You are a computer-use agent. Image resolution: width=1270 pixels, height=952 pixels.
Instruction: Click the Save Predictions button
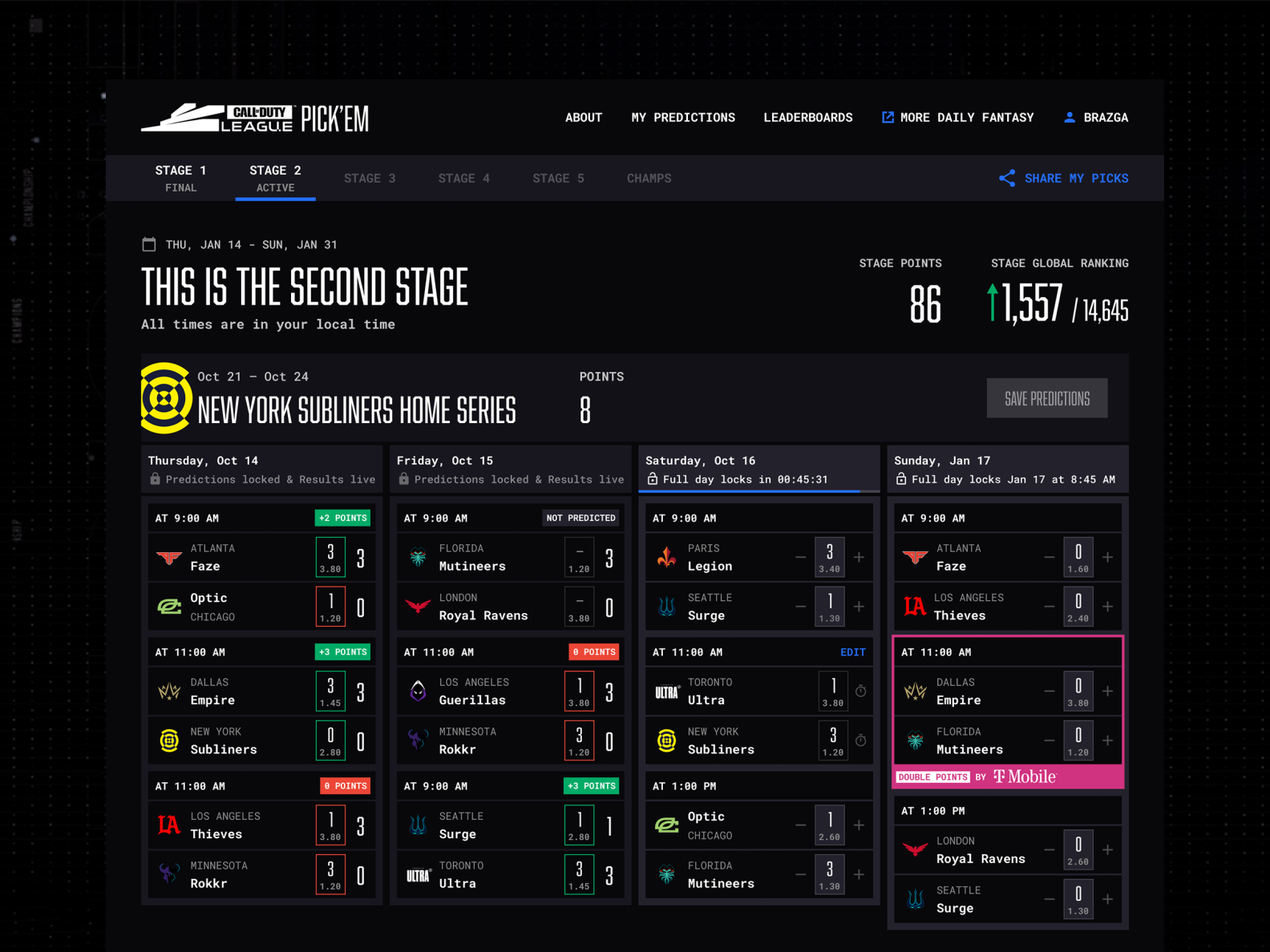(x=1046, y=398)
